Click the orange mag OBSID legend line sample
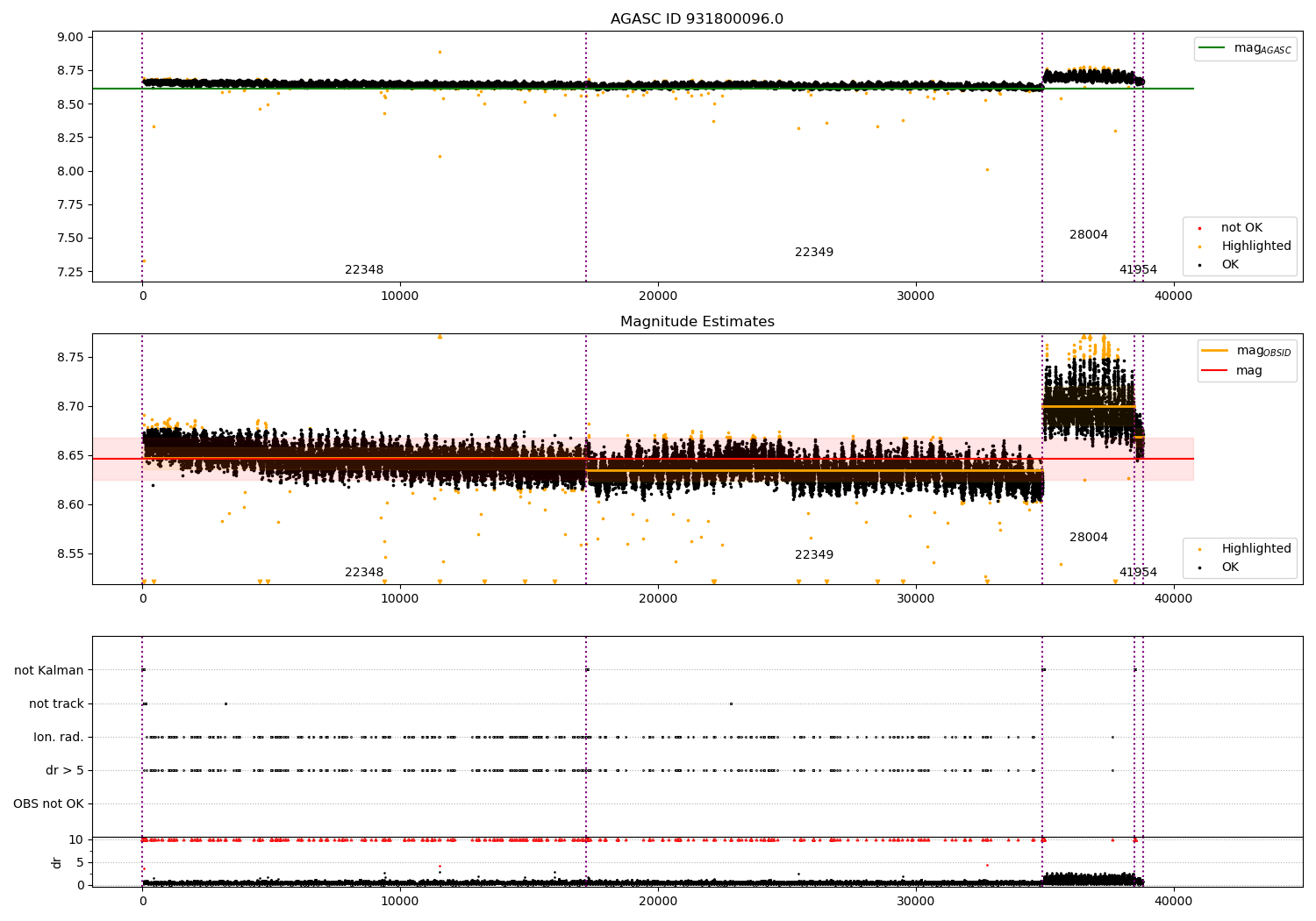1316x921 pixels. (1214, 351)
